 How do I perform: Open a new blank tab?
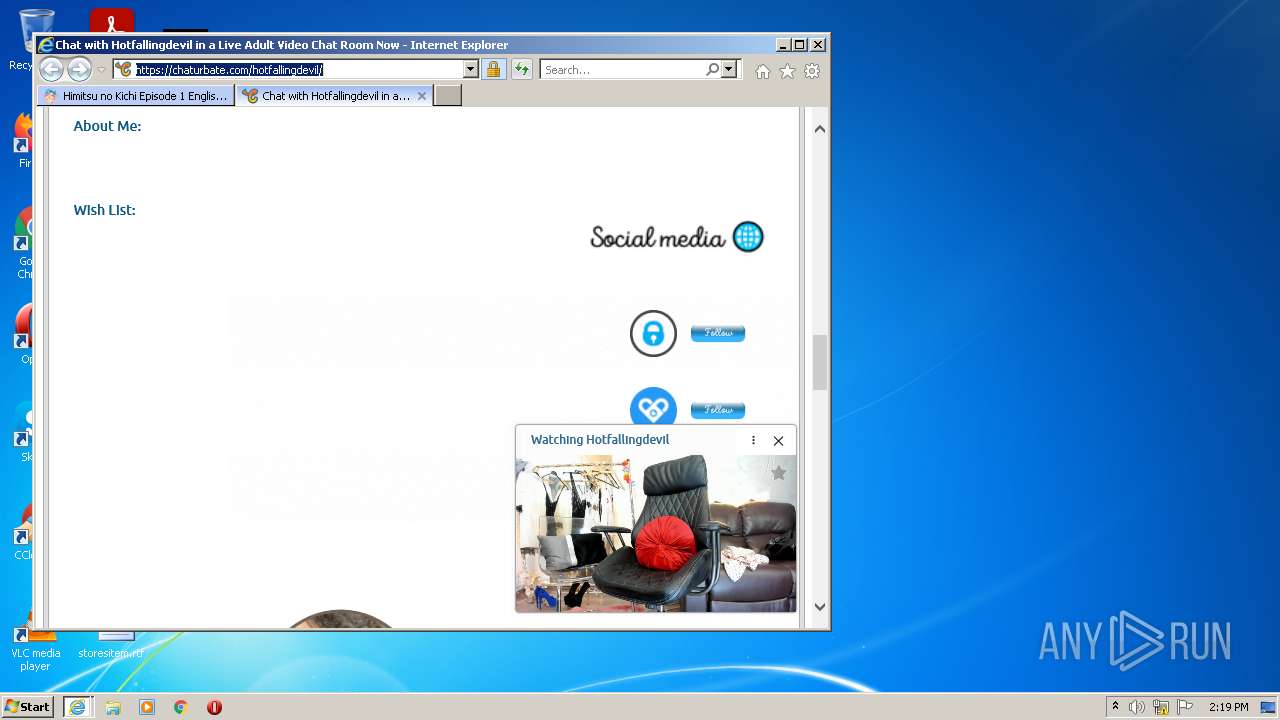click(x=448, y=96)
